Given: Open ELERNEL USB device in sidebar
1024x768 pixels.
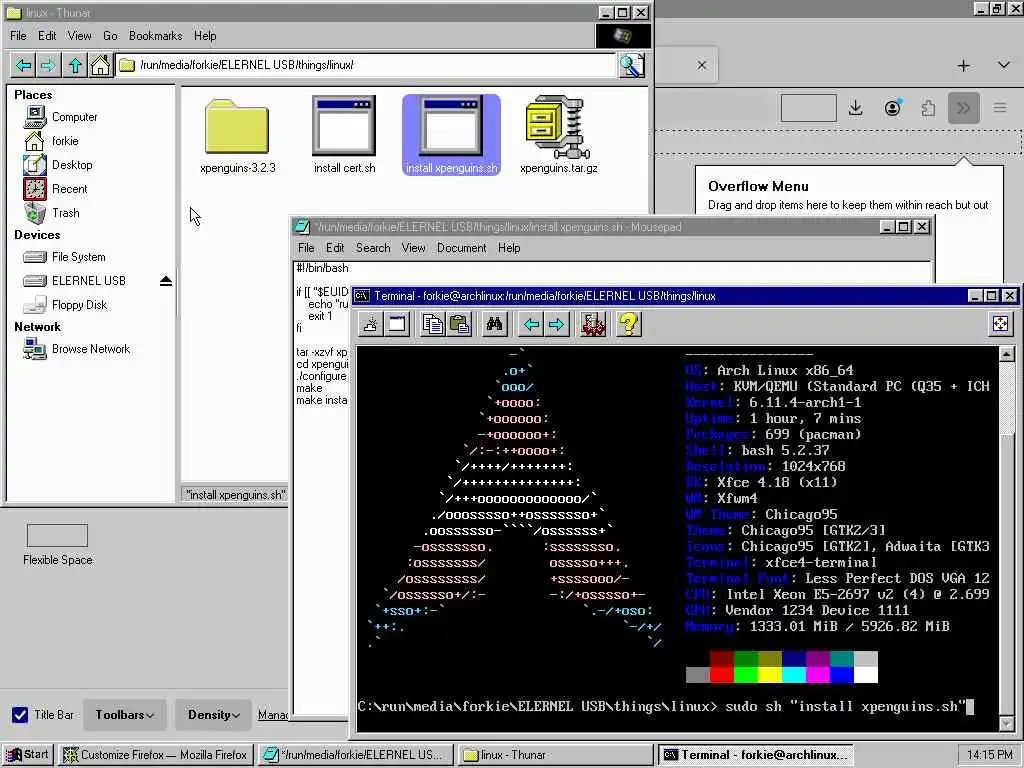Looking at the screenshot, I should tap(74, 281).
